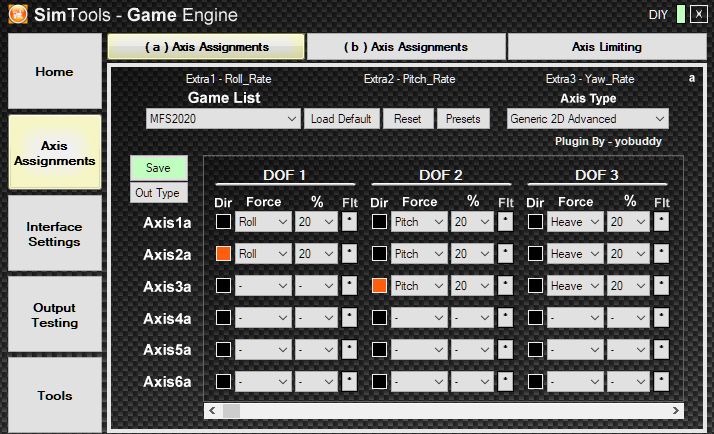Open the Presets button
Screen dimensions: 714x434
(463, 119)
